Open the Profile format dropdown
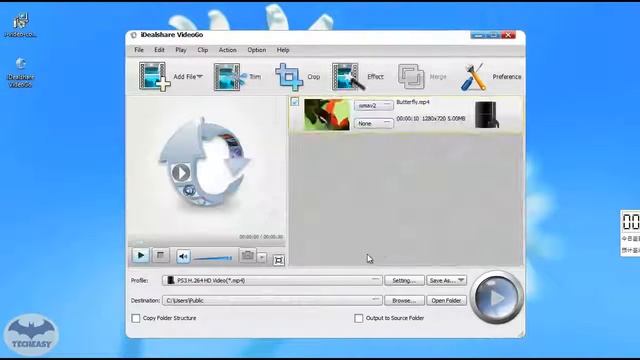The height and width of the screenshot is (360, 640). [x=272, y=280]
